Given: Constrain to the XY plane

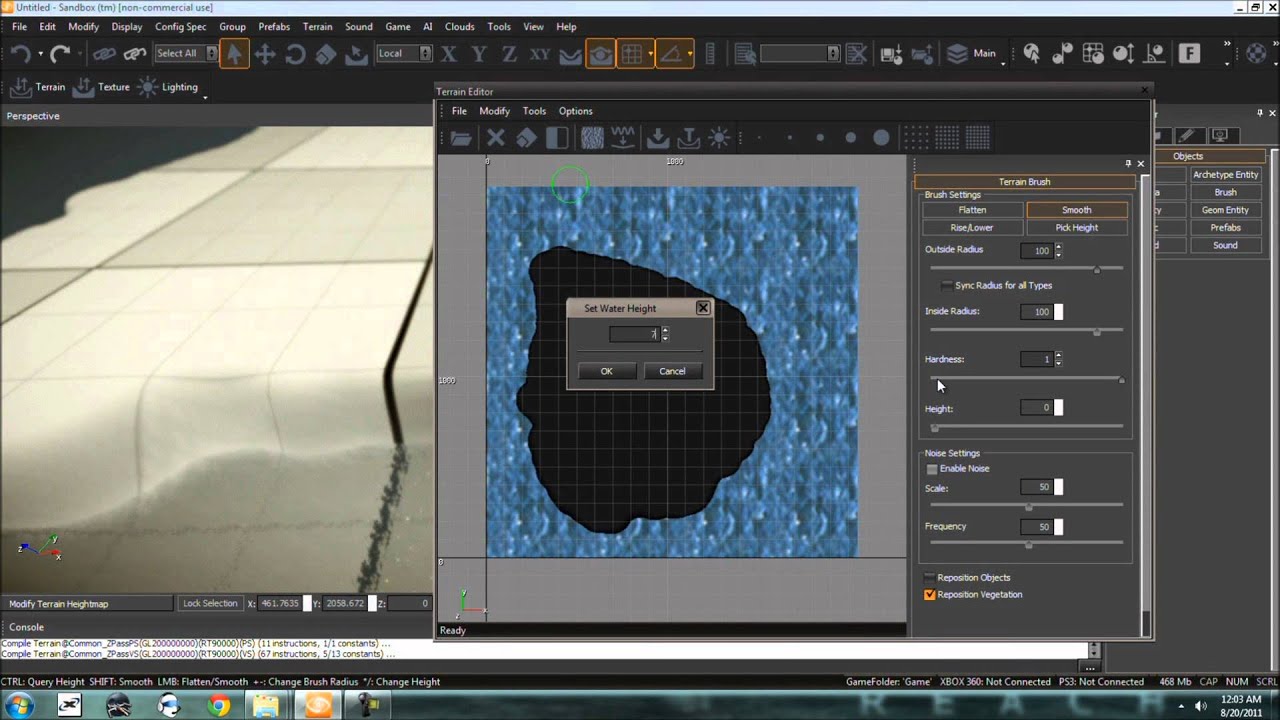Looking at the screenshot, I should point(540,54).
